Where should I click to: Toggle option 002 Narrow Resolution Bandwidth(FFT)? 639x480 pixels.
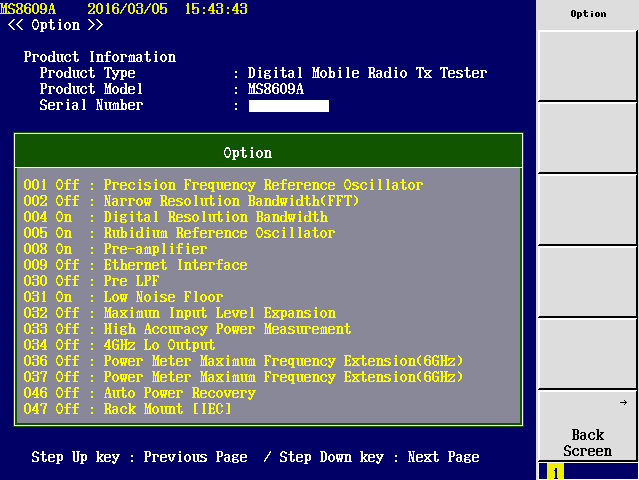[191, 201]
